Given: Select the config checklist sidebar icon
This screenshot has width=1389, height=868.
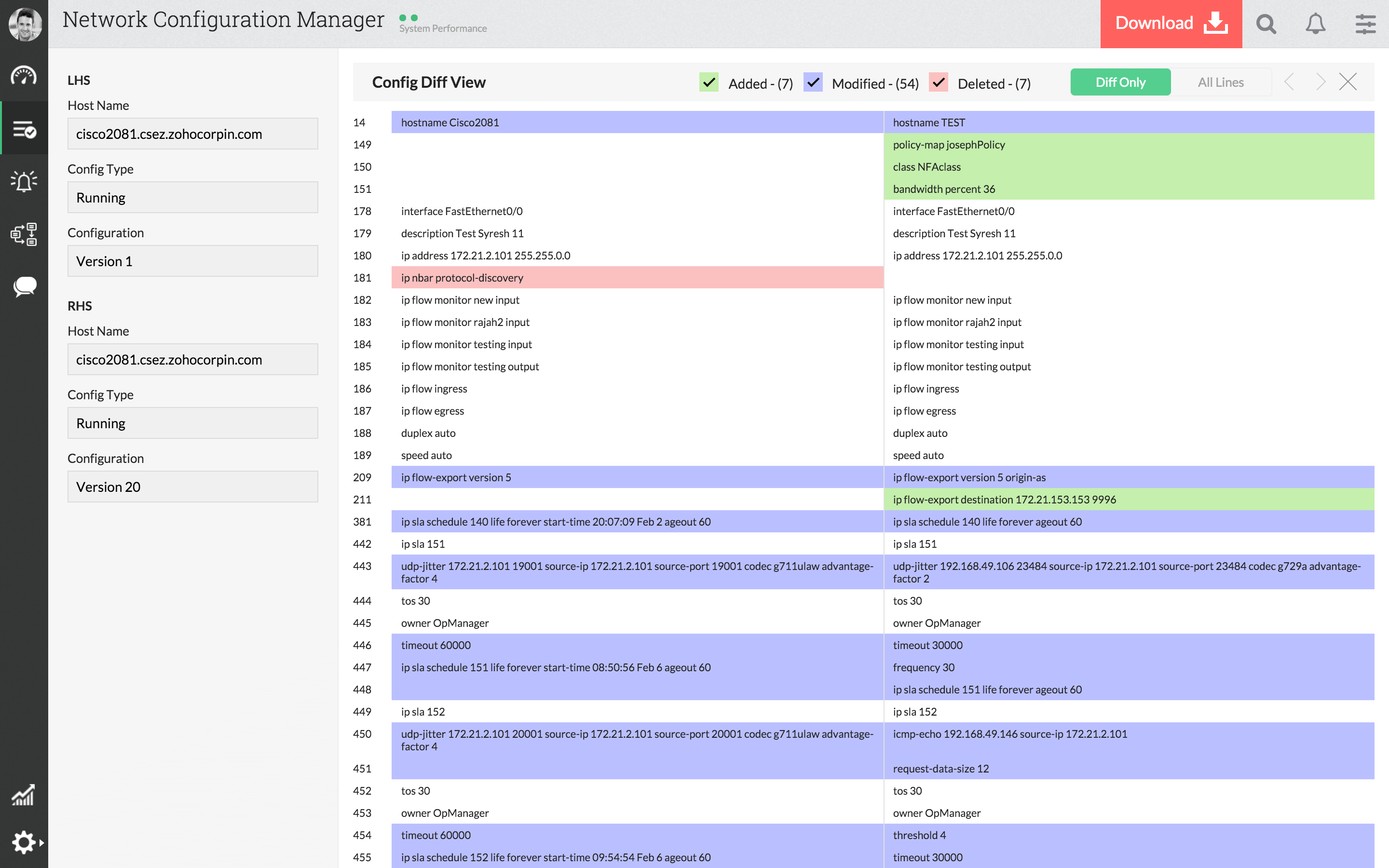Looking at the screenshot, I should (x=24, y=129).
